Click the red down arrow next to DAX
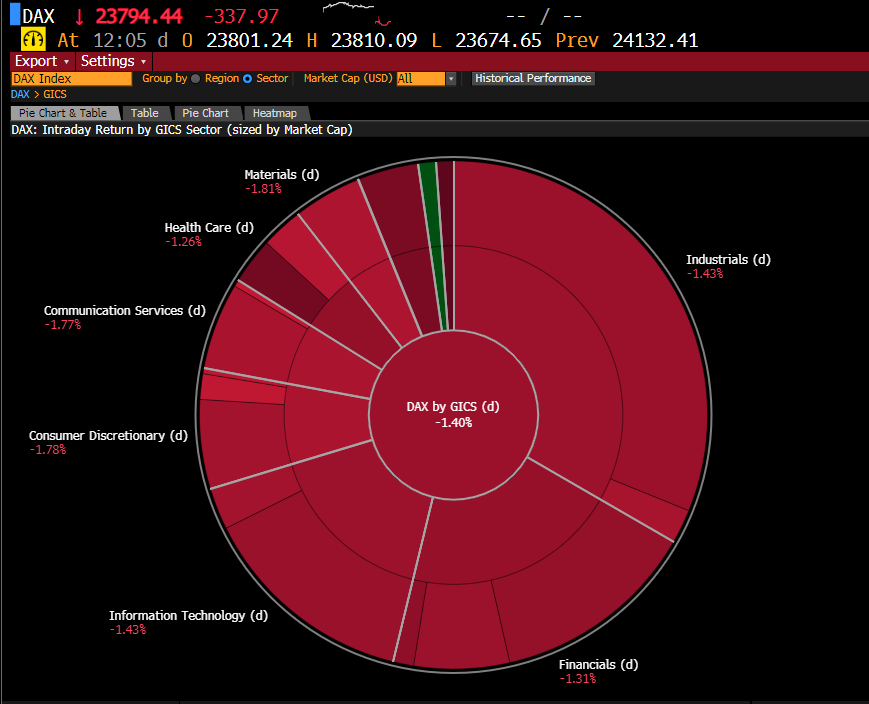The image size is (869, 704). (80, 17)
